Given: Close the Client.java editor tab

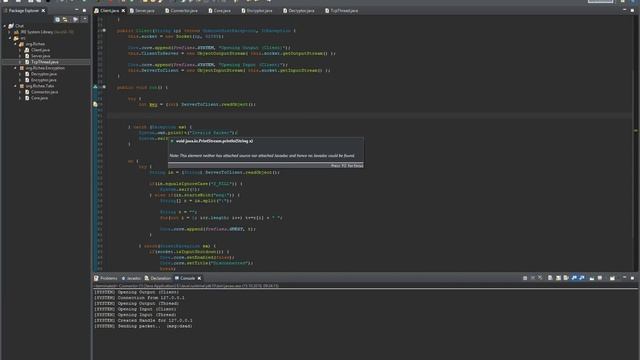Looking at the screenshot, I should [x=123, y=11].
